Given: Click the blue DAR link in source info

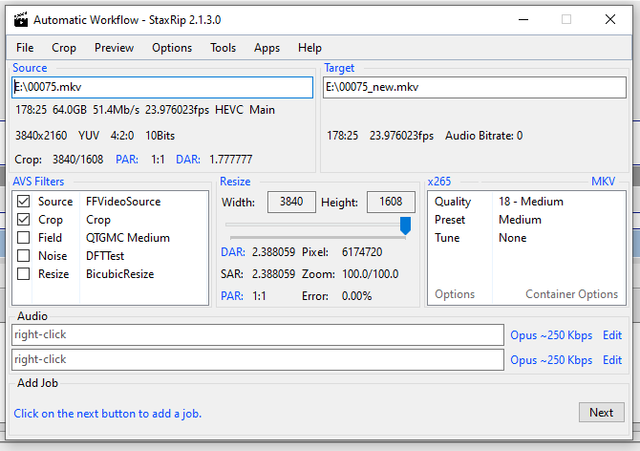Looking at the screenshot, I should [188, 159].
